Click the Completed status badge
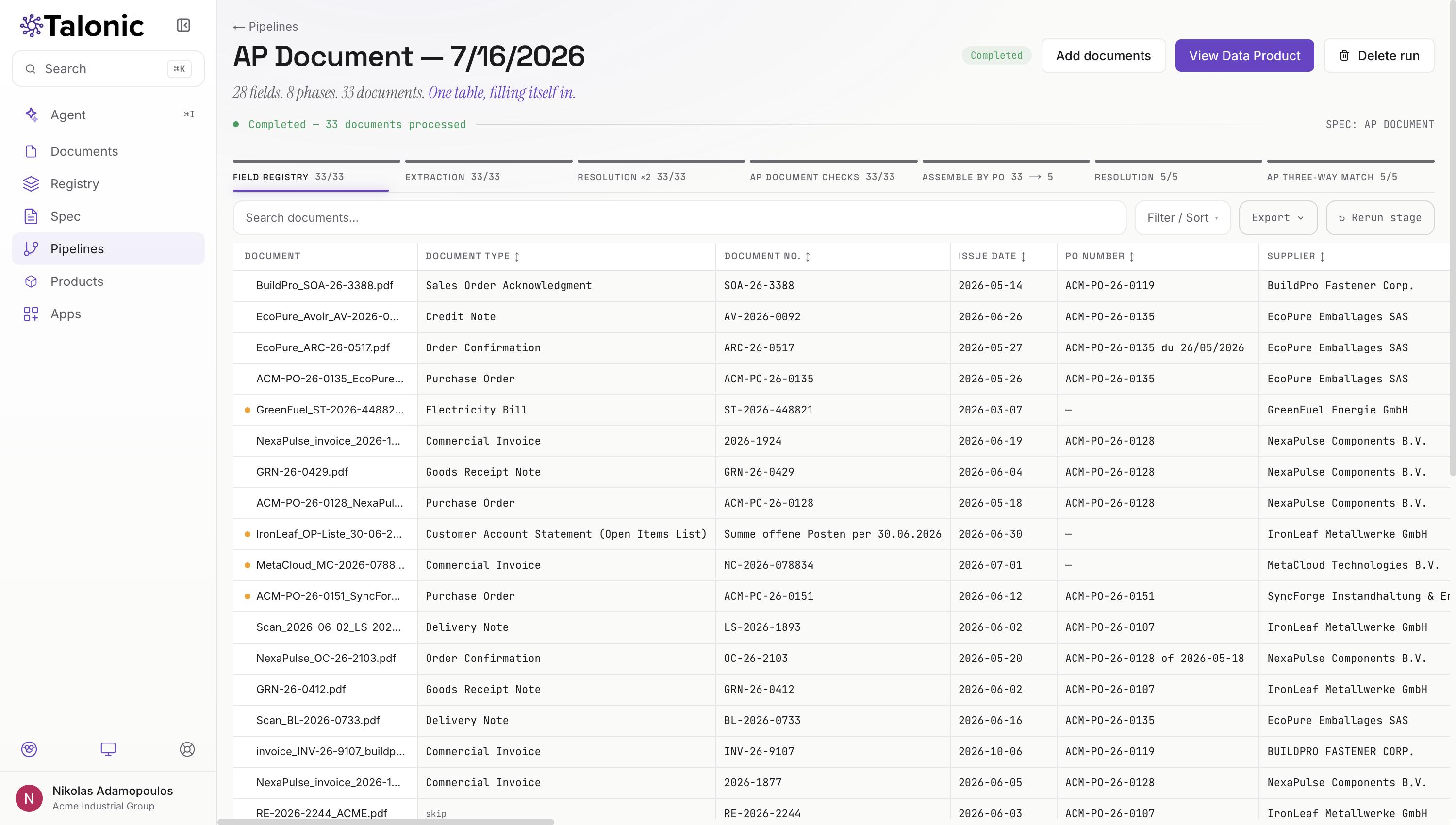This screenshot has width=1456, height=825. coord(996,55)
